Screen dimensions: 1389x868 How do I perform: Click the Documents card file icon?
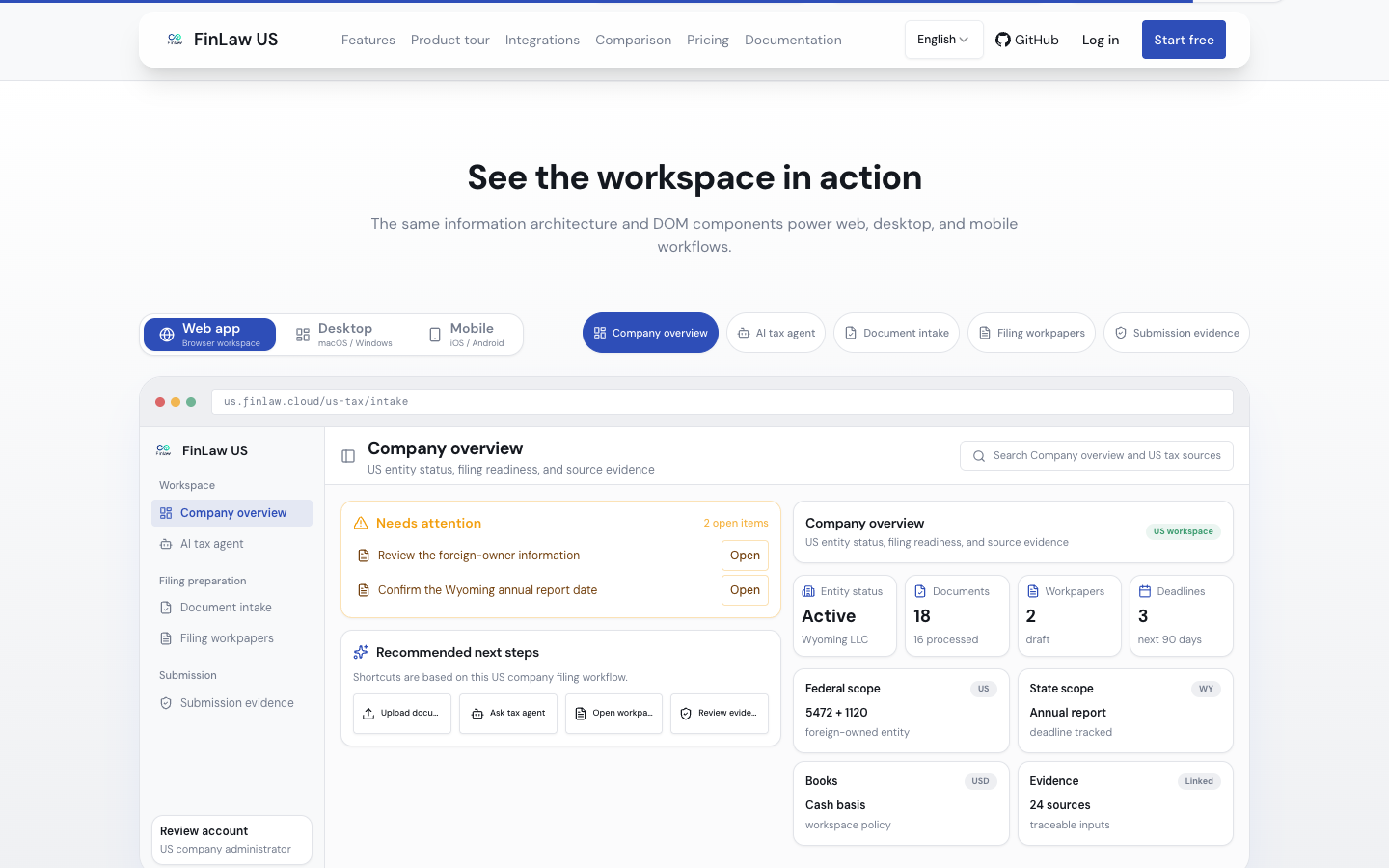[x=920, y=591]
